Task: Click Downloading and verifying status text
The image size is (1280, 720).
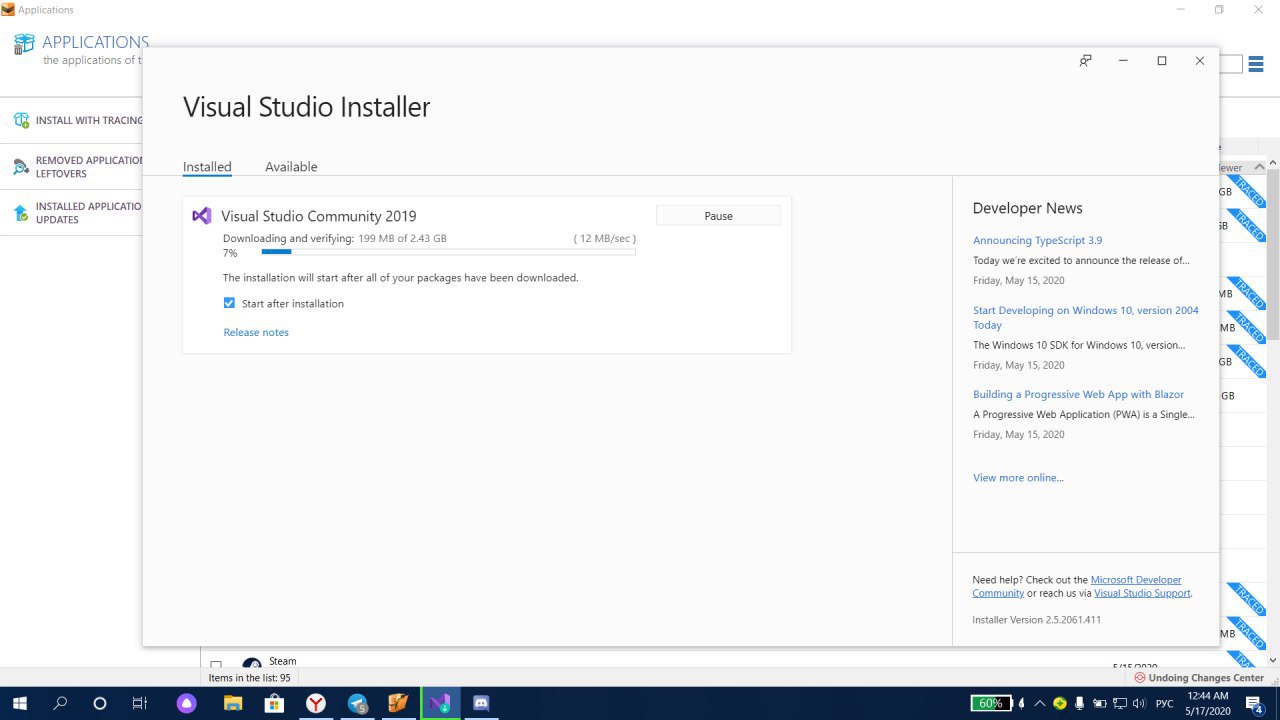Action: (288, 239)
